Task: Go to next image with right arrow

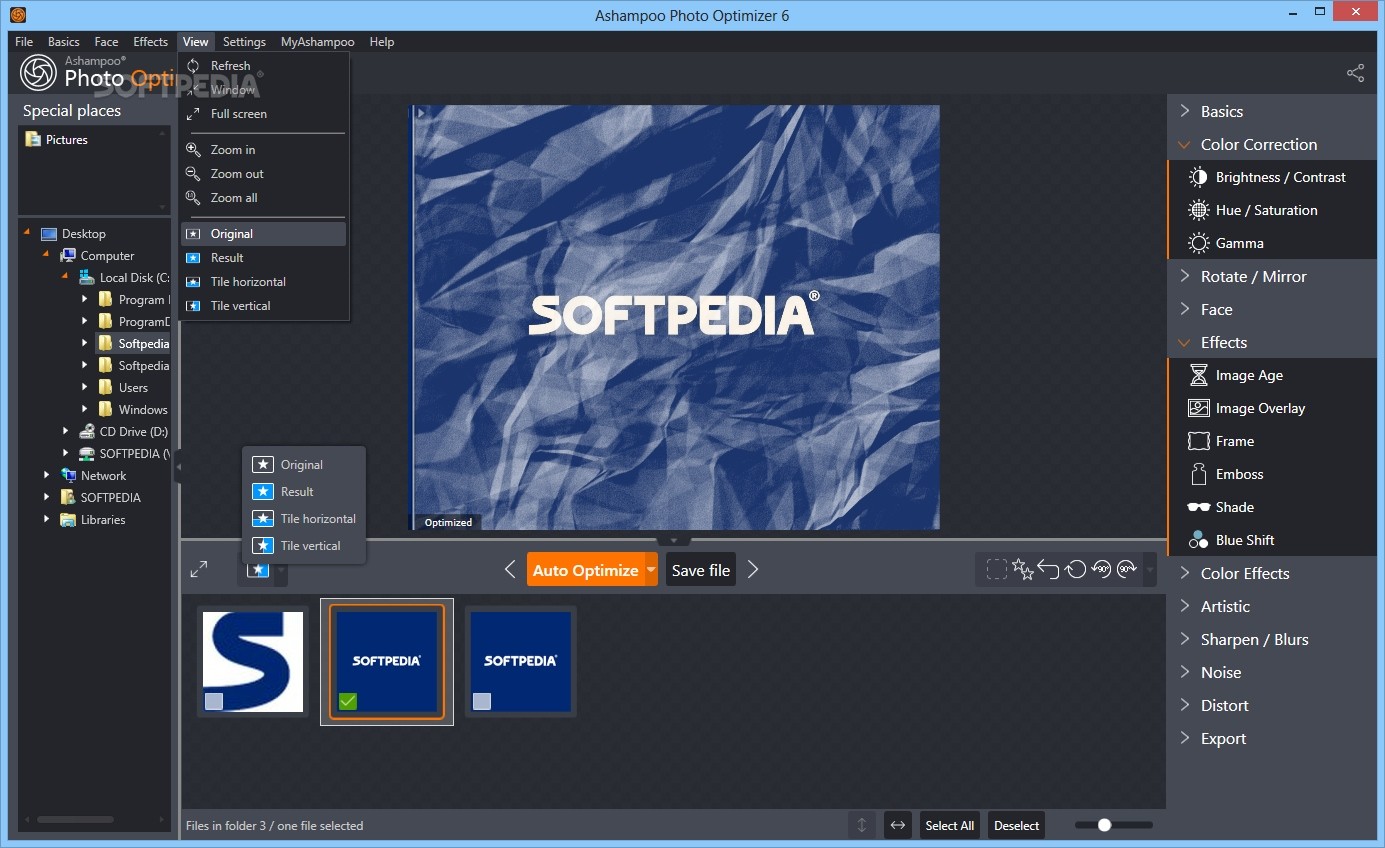Action: (x=753, y=569)
